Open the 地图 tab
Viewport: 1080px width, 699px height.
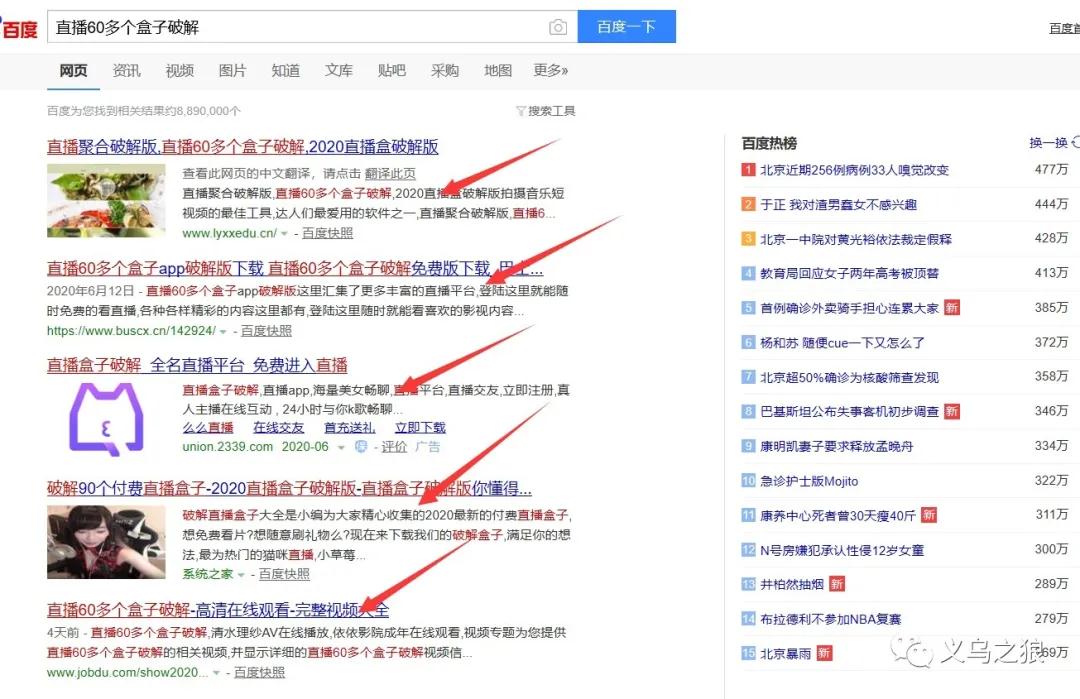(497, 71)
